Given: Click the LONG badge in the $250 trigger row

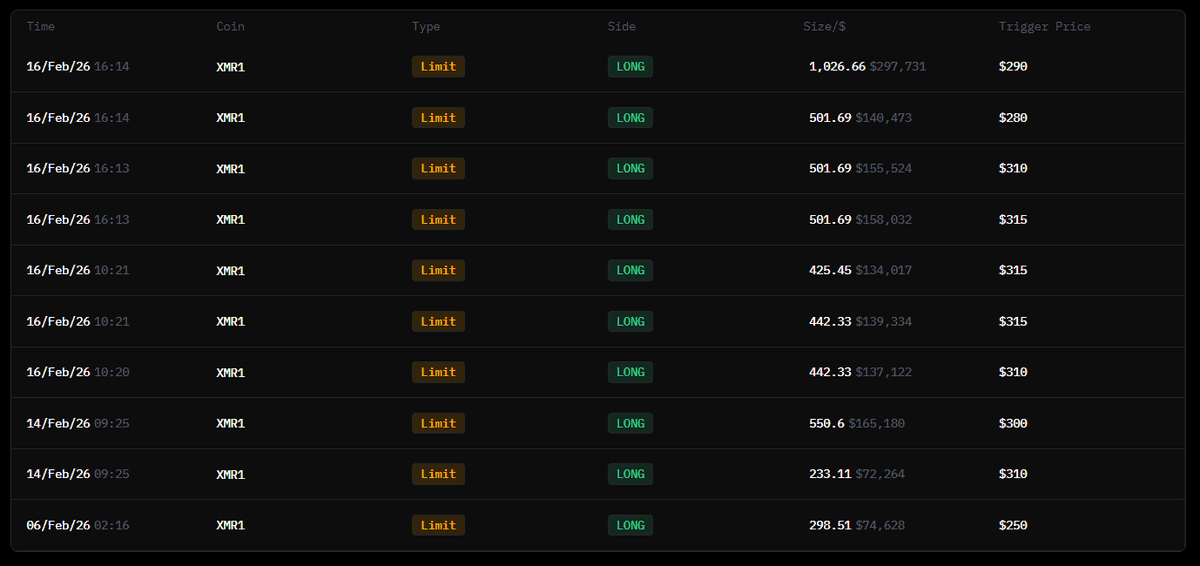Looking at the screenshot, I should [630, 525].
